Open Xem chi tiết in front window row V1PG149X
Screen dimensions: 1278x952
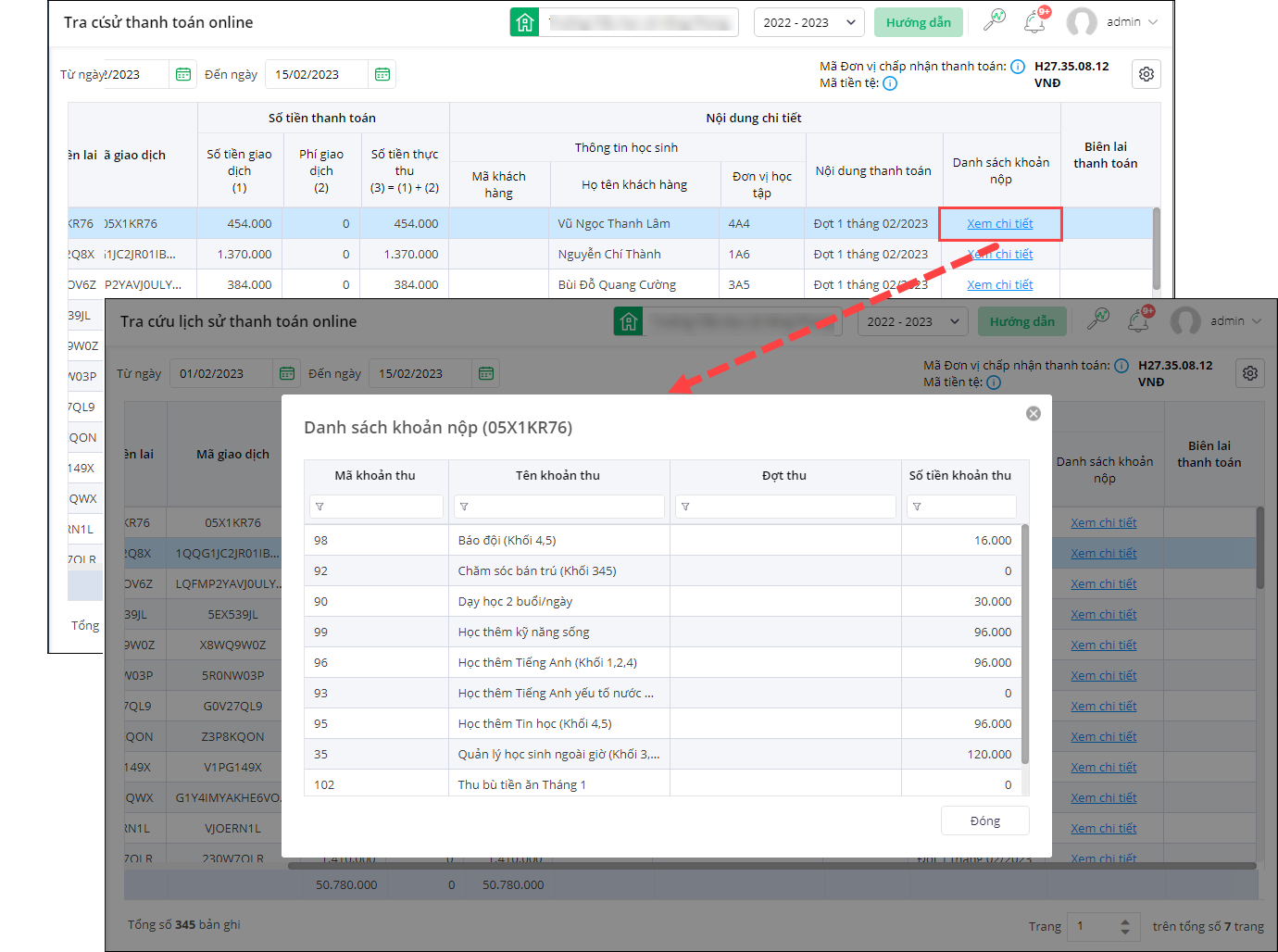coord(1104,767)
